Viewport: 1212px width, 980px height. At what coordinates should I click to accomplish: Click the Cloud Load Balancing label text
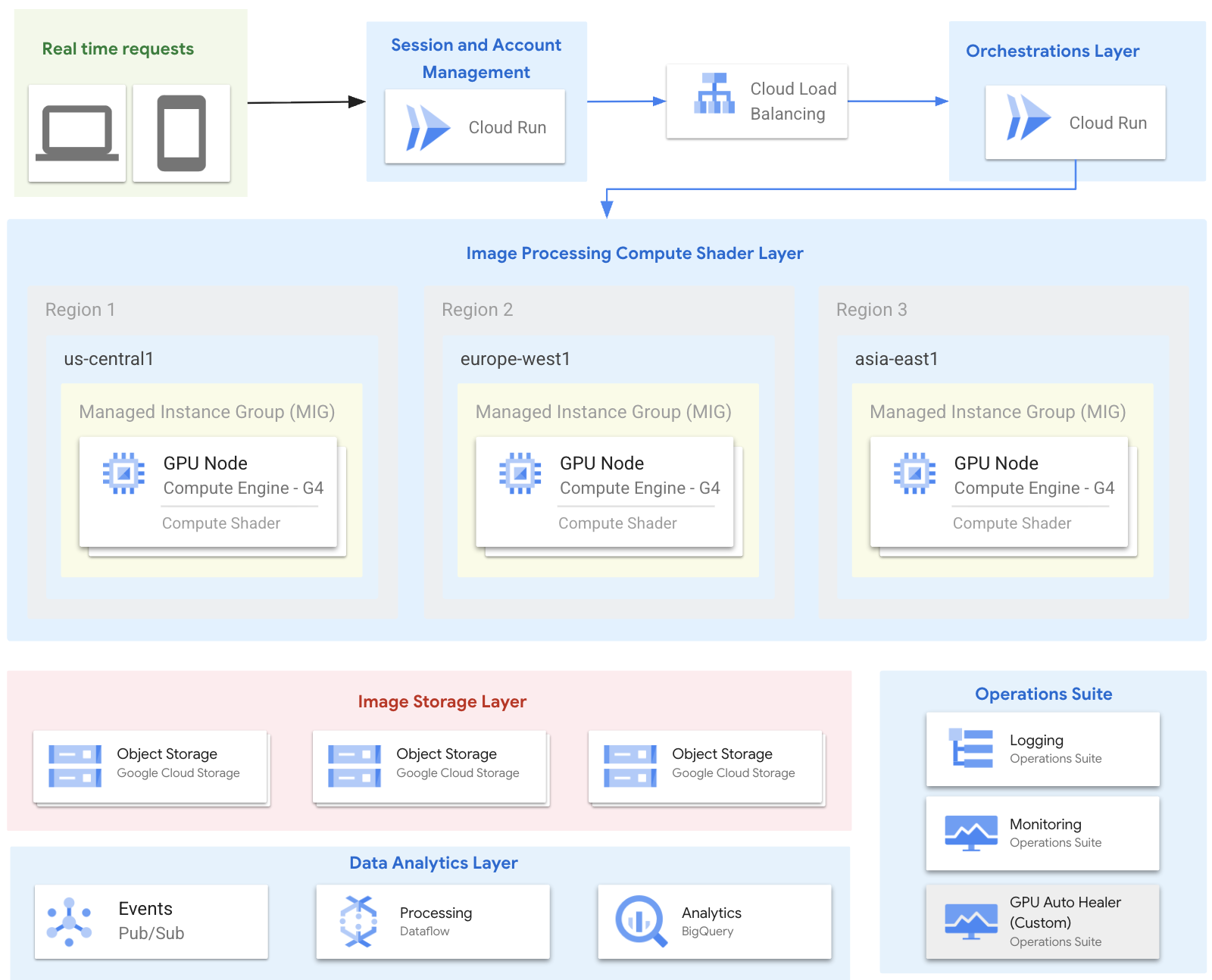tap(793, 101)
